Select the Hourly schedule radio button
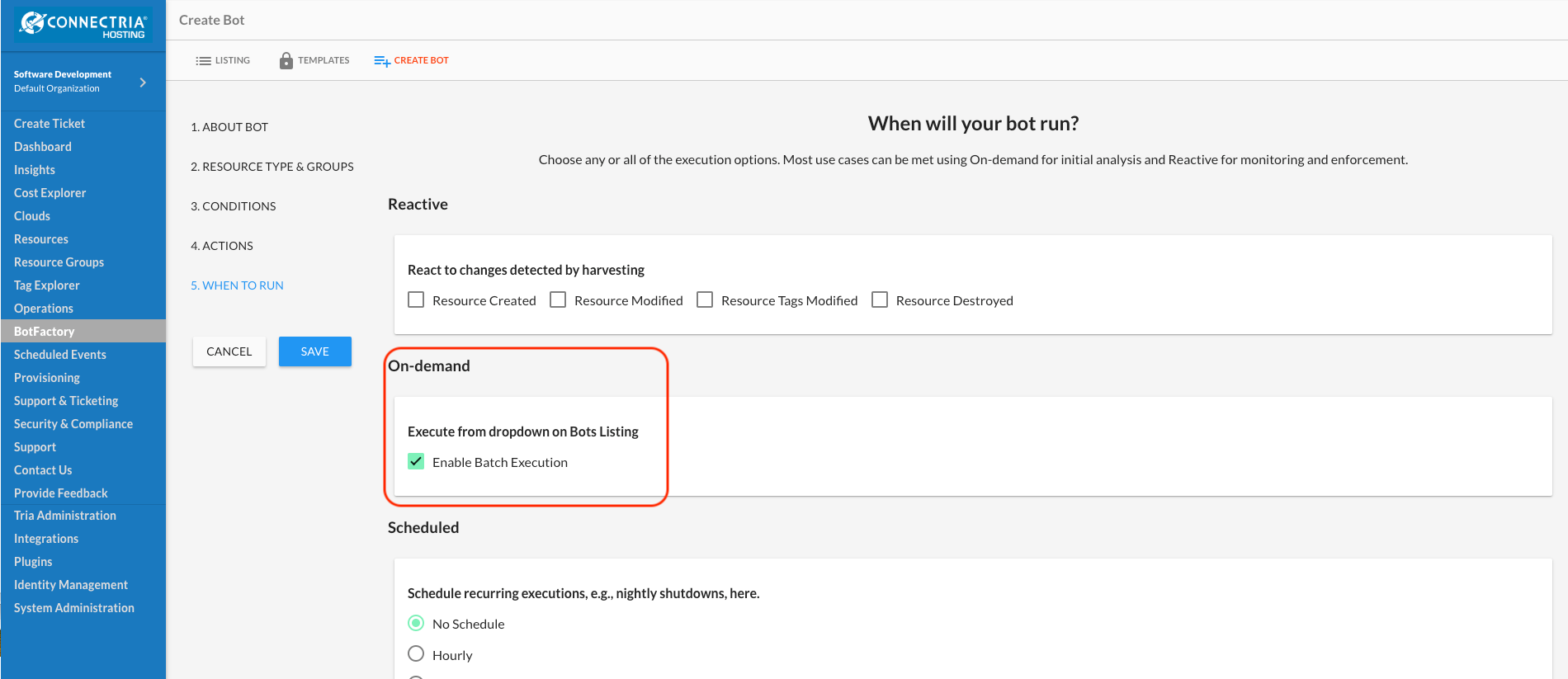 click(416, 654)
